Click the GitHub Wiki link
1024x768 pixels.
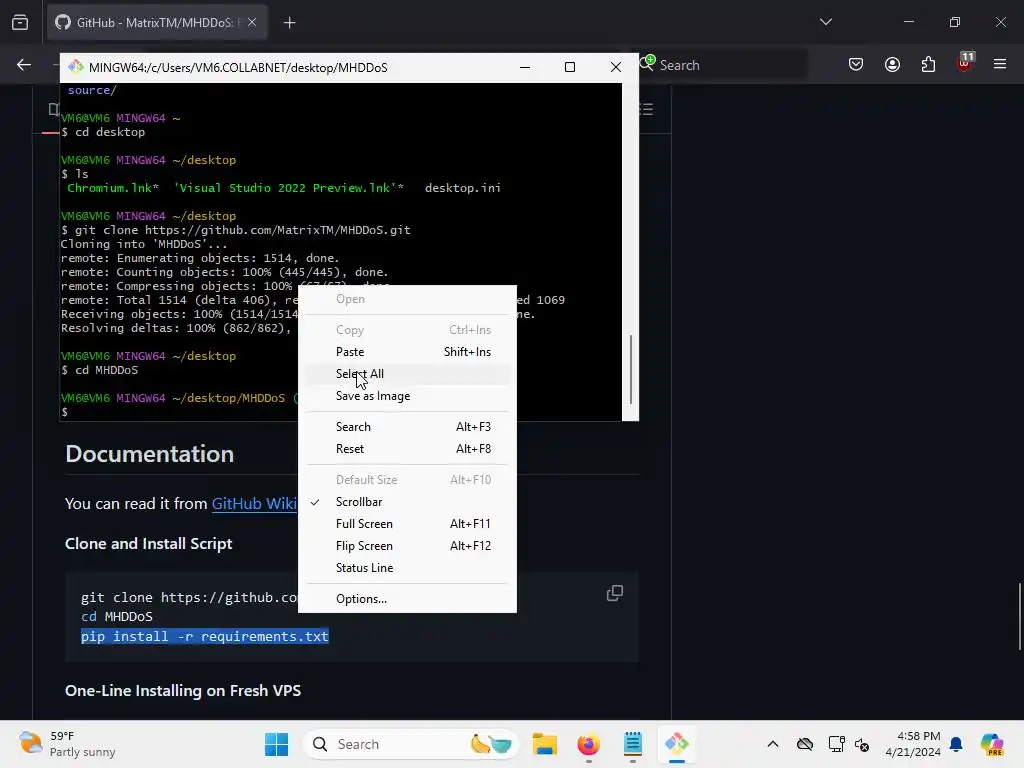tap(254, 504)
